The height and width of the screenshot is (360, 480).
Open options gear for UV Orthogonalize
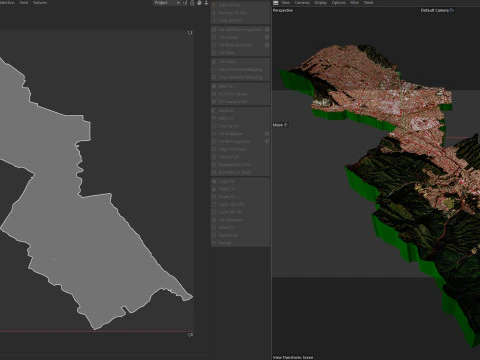pos(267,141)
